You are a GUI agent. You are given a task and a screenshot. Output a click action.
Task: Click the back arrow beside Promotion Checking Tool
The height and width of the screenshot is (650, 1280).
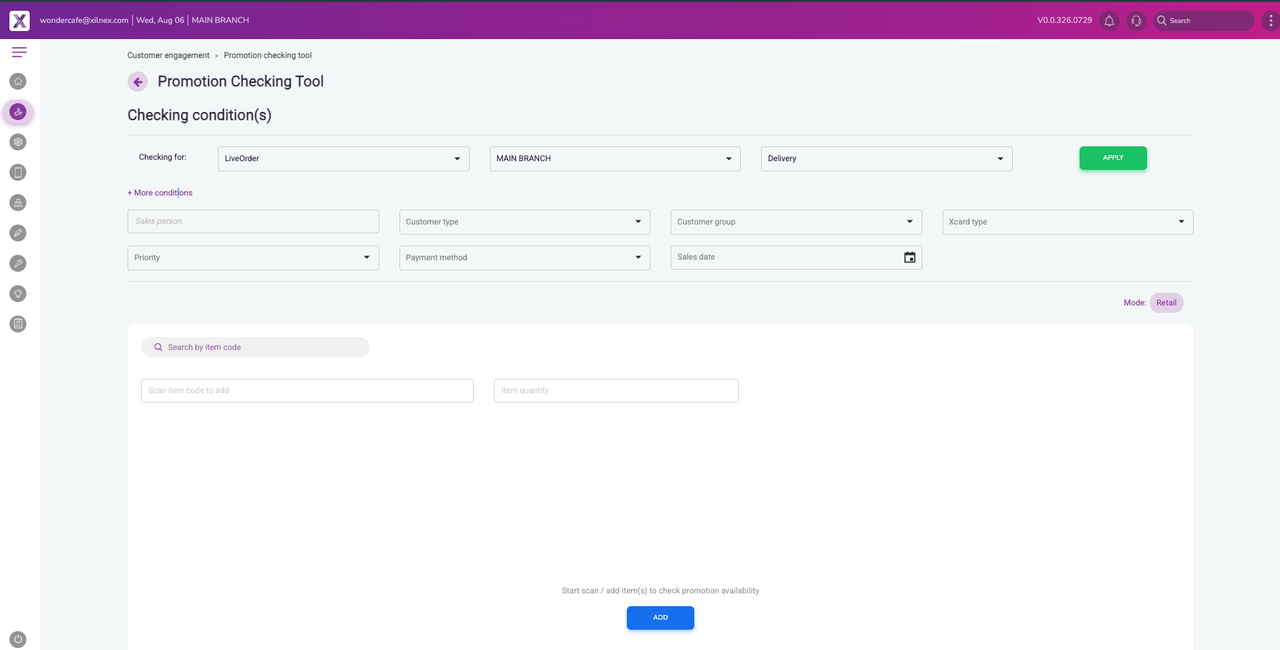point(138,82)
